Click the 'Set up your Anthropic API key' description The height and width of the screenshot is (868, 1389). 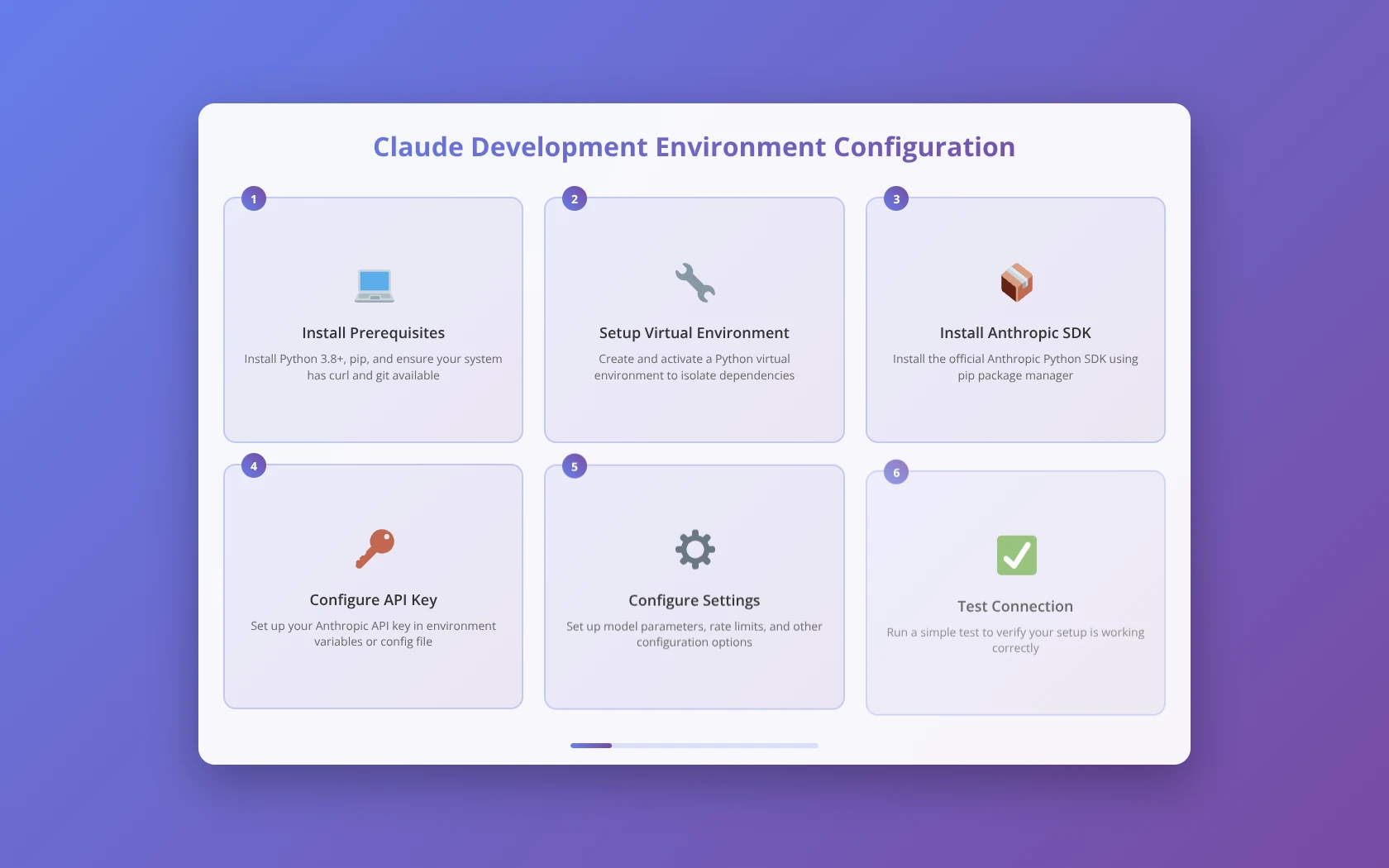pos(374,634)
